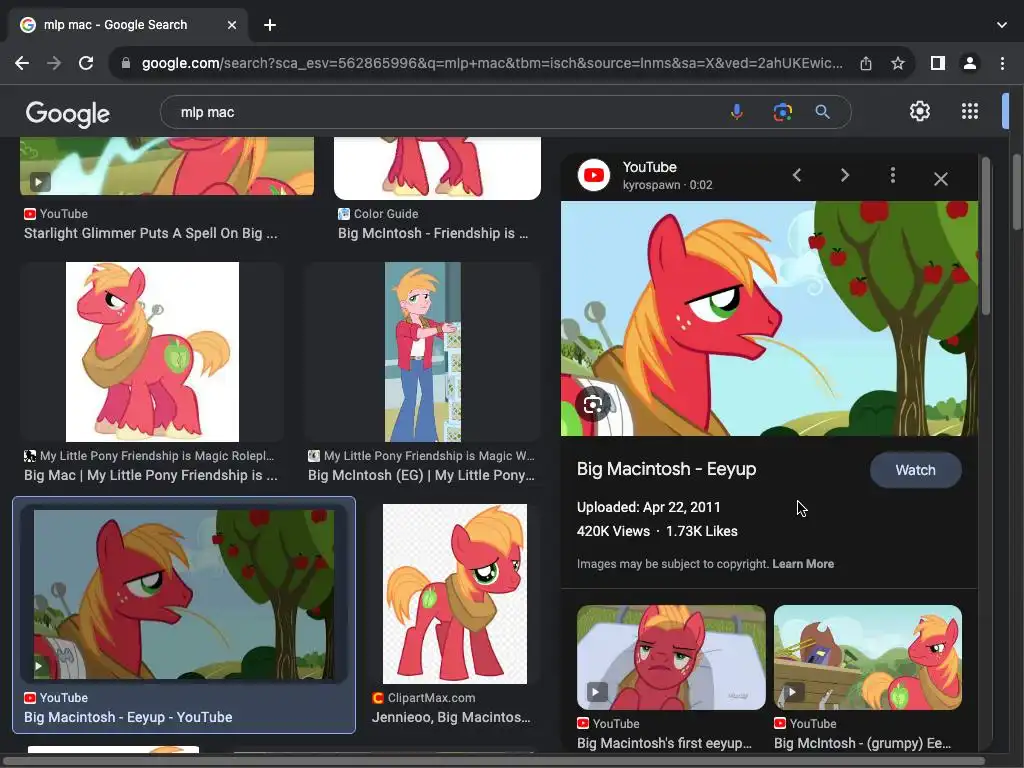This screenshot has height=768, width=1024.
Task: Go to Google home via the logo
Action: click(x=68, y=114)
